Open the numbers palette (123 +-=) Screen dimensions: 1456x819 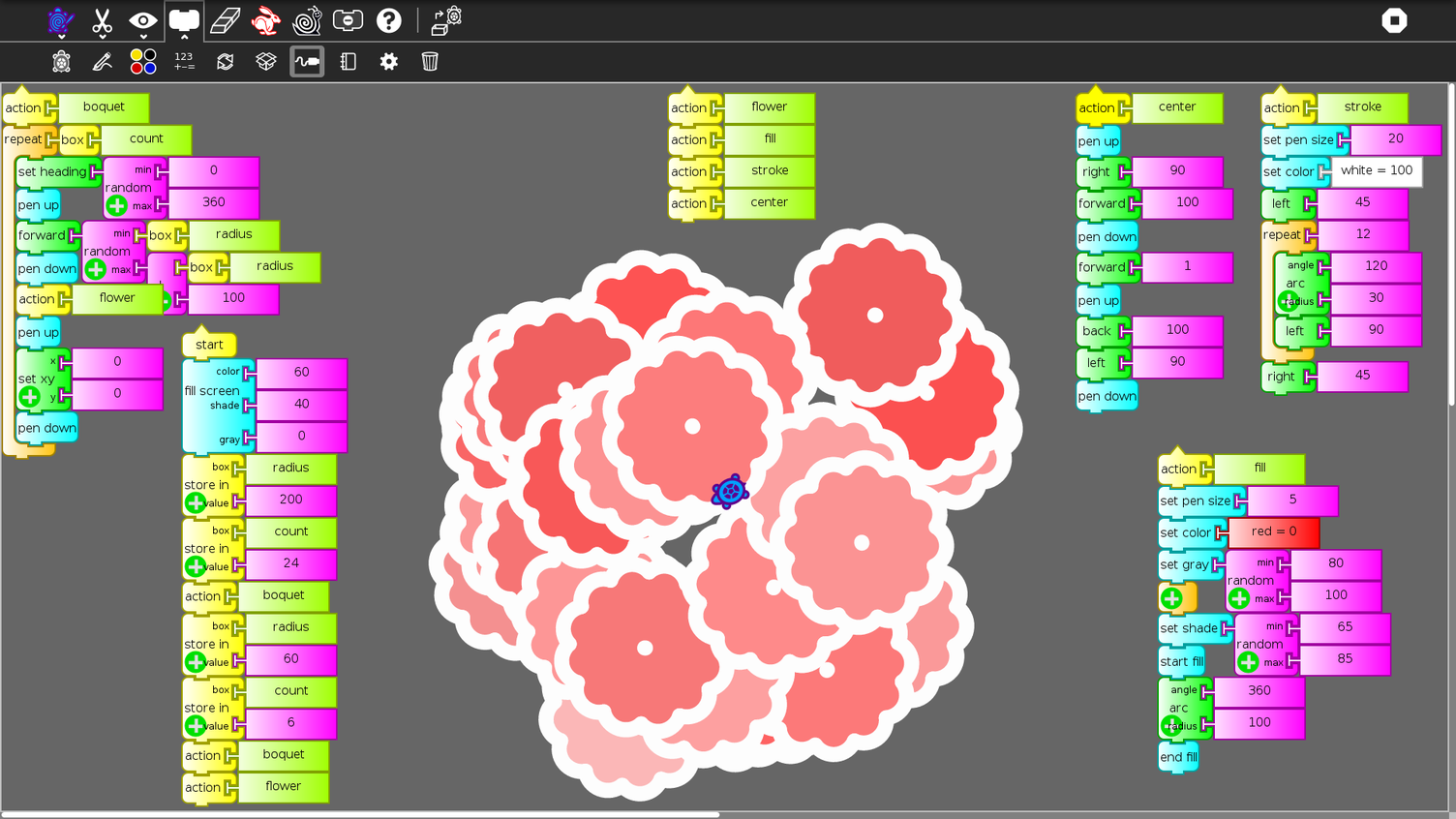point(183,61)
